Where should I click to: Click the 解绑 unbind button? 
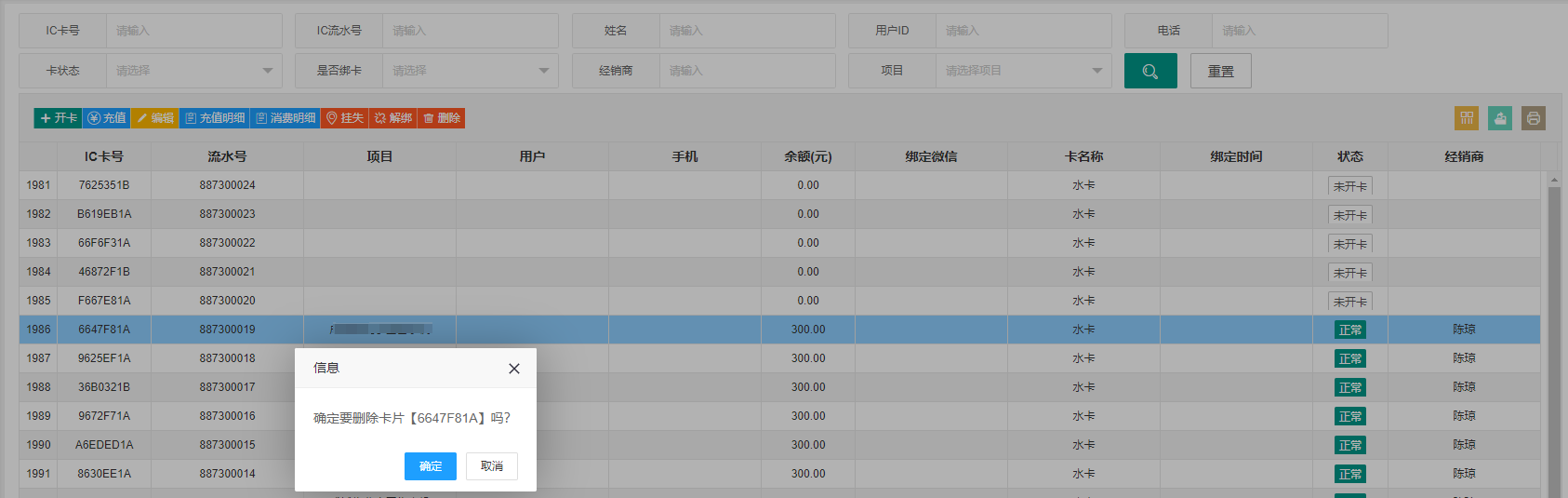click(393, 118)
